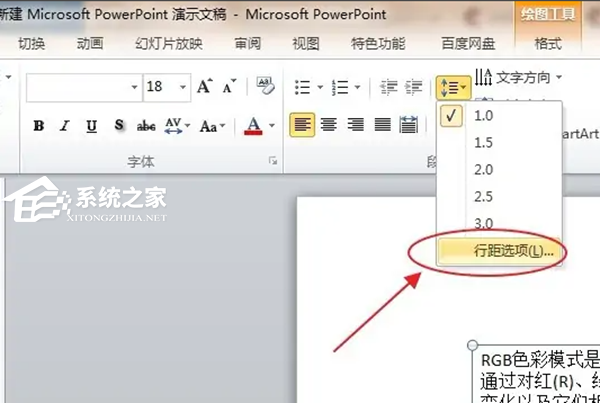Image resolution: width=600 pixels, height=403 pixels.
Task: Click distributed alignment icon
Action: 408,124
